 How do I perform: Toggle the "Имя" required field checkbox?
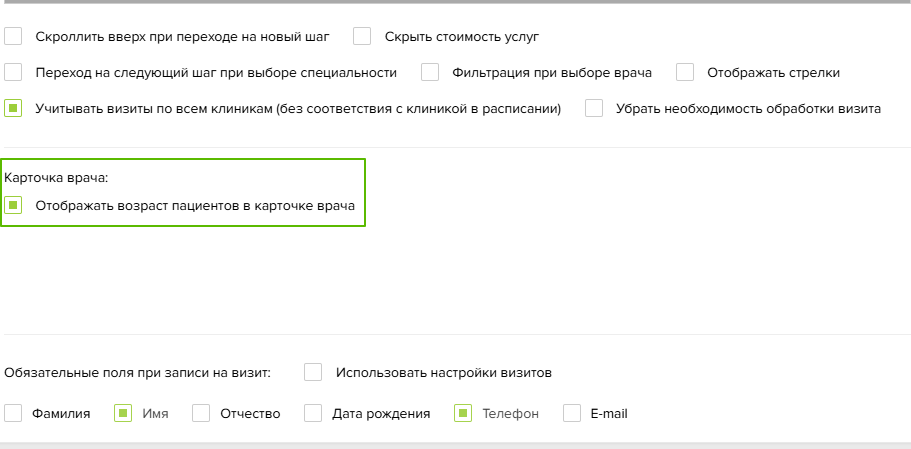pyautogui.click(x=123, y=414)
